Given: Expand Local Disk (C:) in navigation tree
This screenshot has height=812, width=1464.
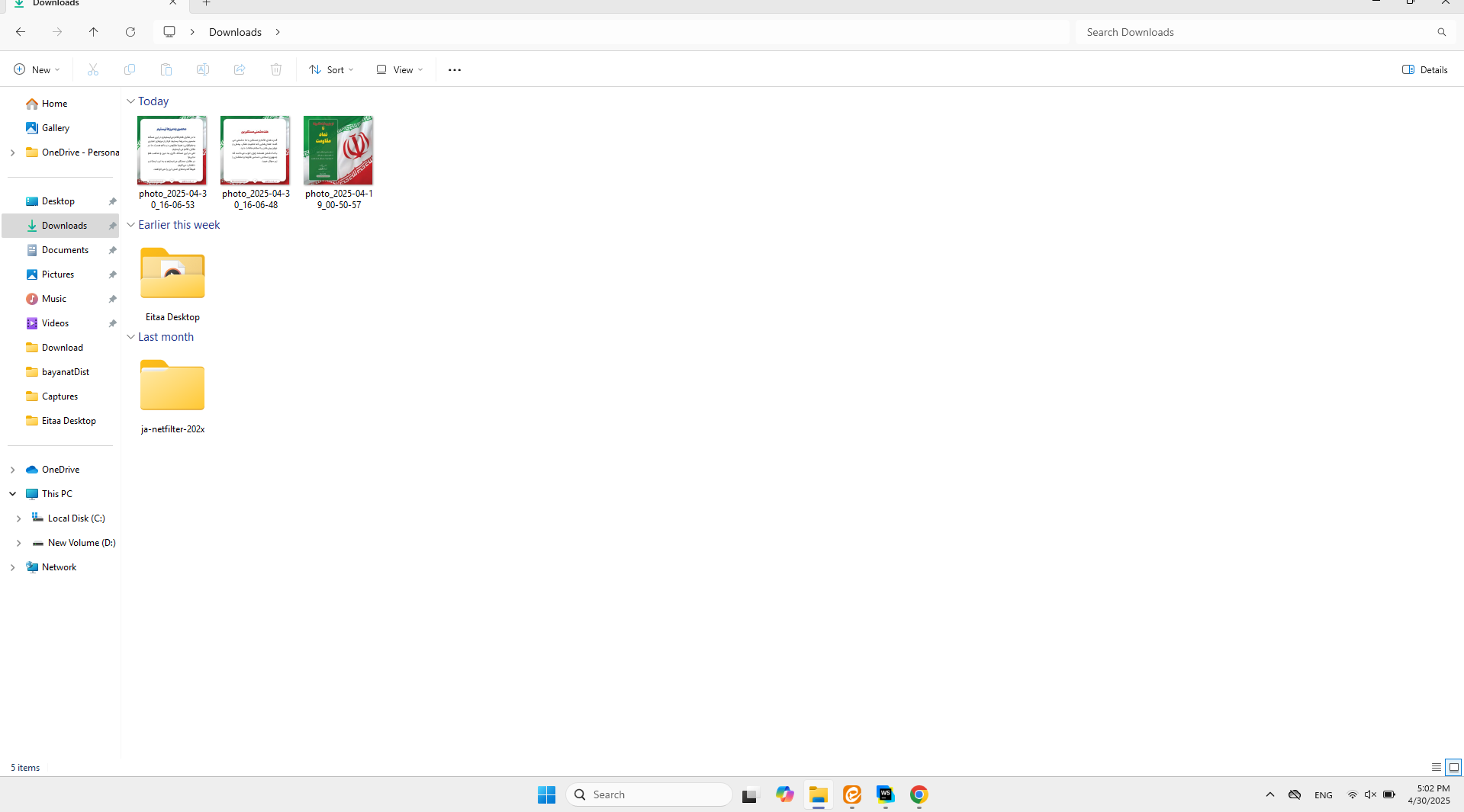Looking at the screenshot, I should [19, 518].
